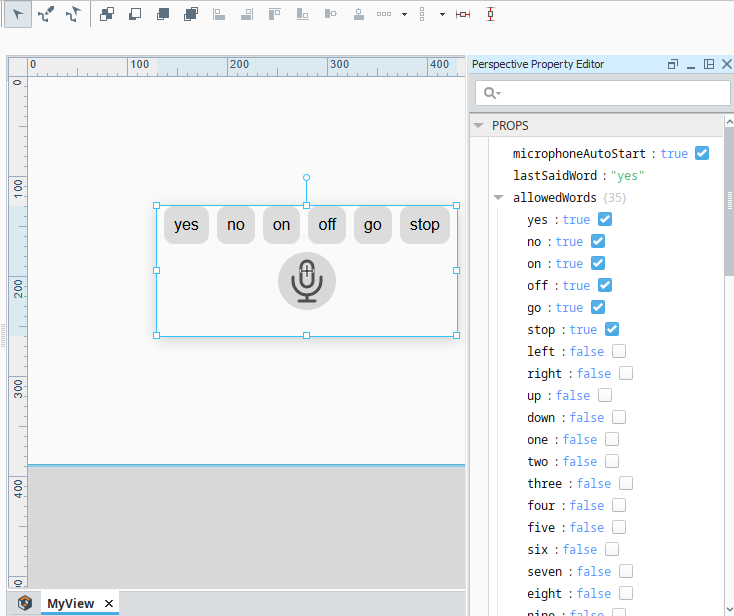This screenshot has height=616, width=734.
Task: Uncheck the 'go' allowed word checkbox
Action: tap(598, 307)
